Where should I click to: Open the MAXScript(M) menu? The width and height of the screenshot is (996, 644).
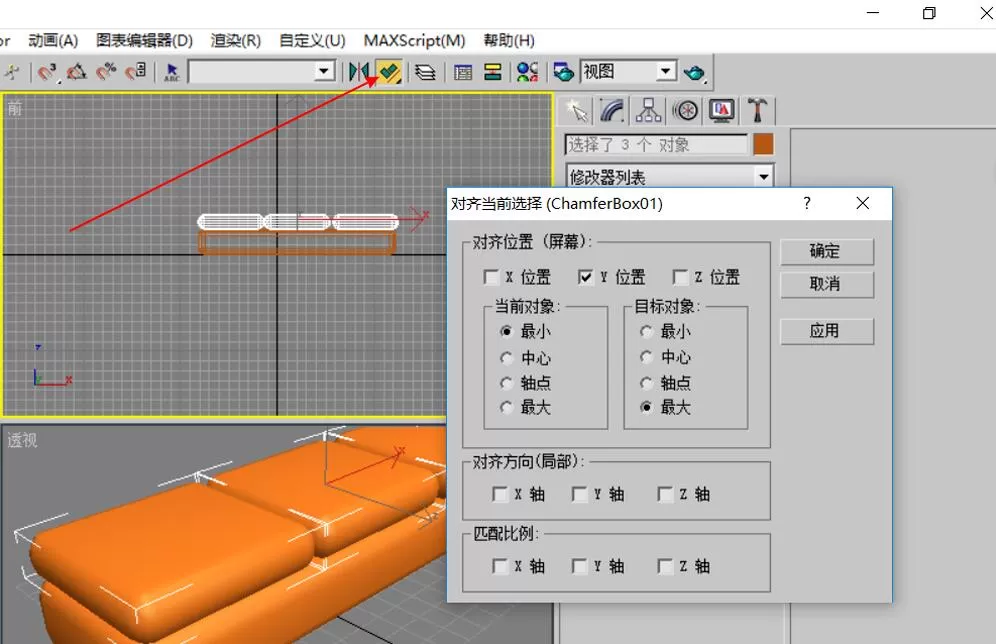click(x=414, y=41)
